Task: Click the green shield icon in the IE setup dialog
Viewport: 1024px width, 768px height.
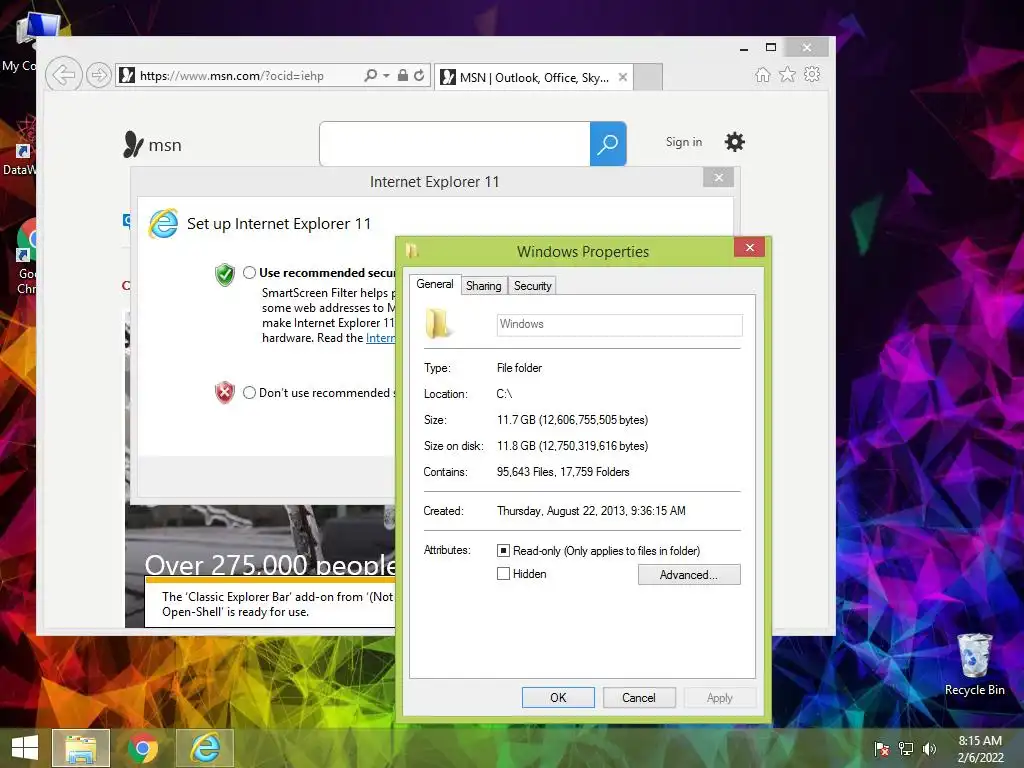Action: (225, 274)
